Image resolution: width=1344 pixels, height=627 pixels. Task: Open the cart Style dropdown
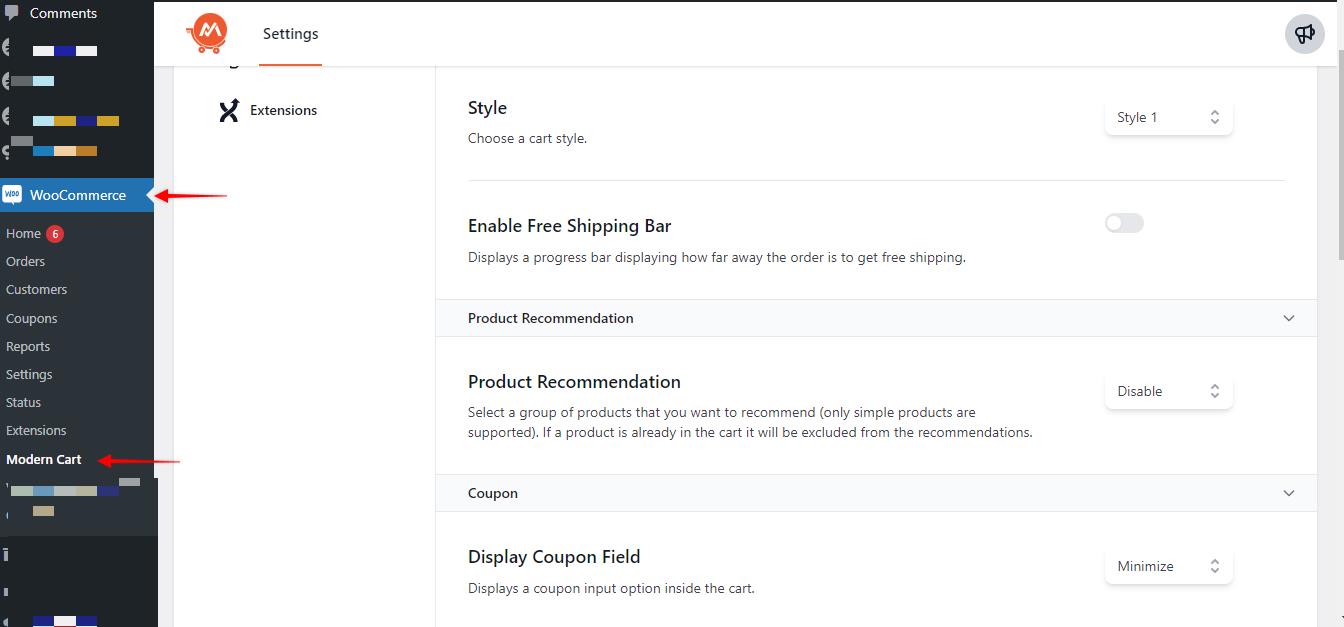(1168, 117)
